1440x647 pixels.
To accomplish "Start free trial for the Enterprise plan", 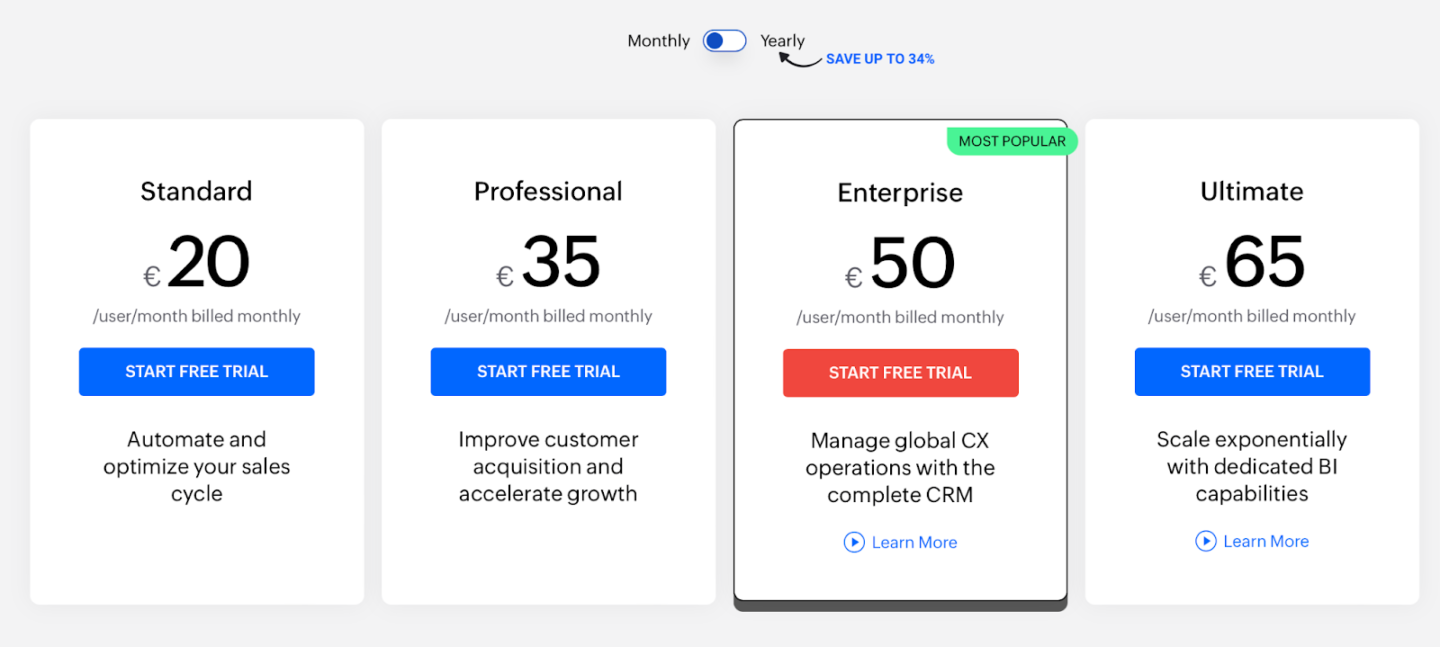I will click(900, 372).
